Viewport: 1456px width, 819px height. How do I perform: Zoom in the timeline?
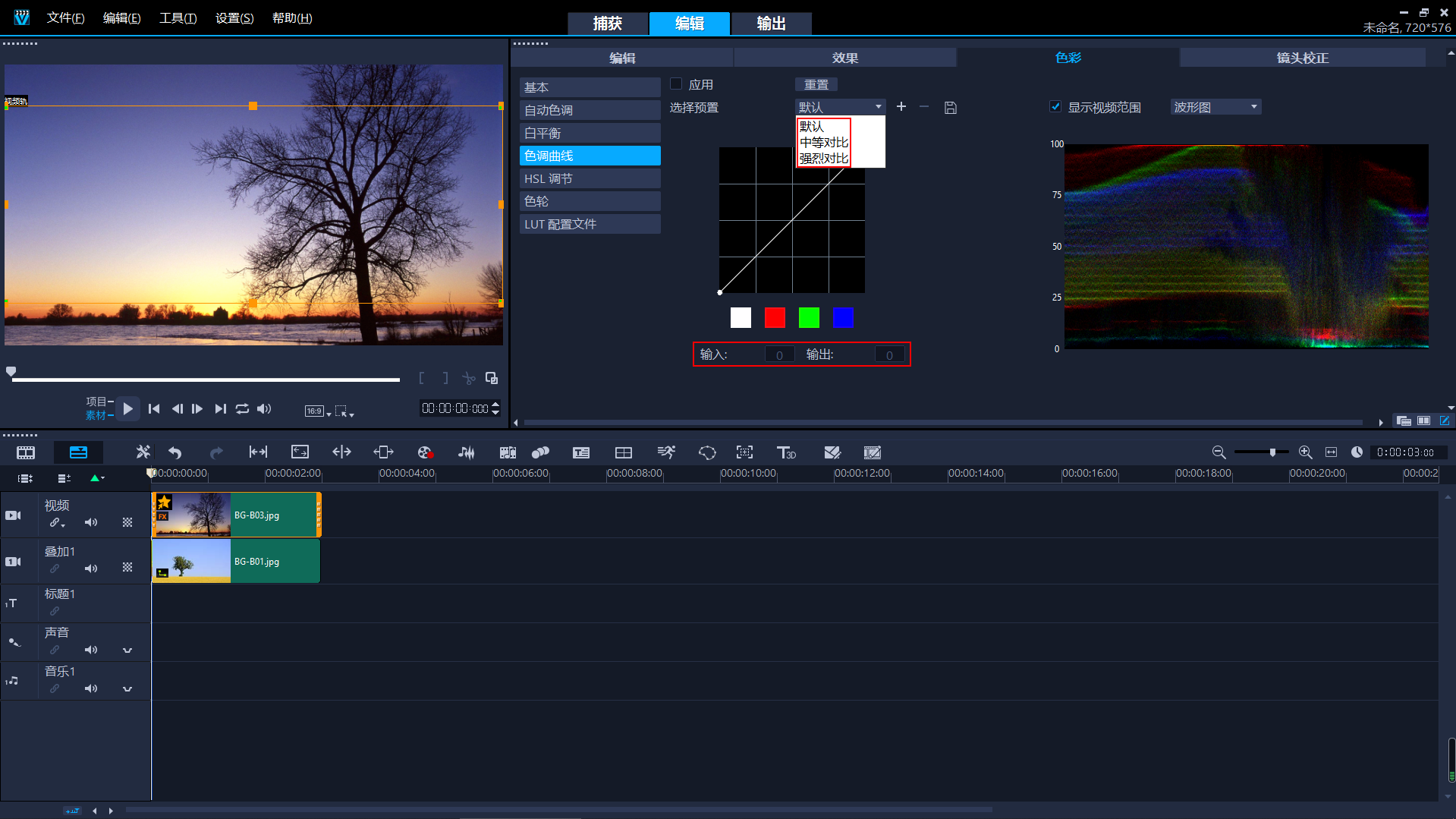pyautogui.click(x=1305, y=452)
